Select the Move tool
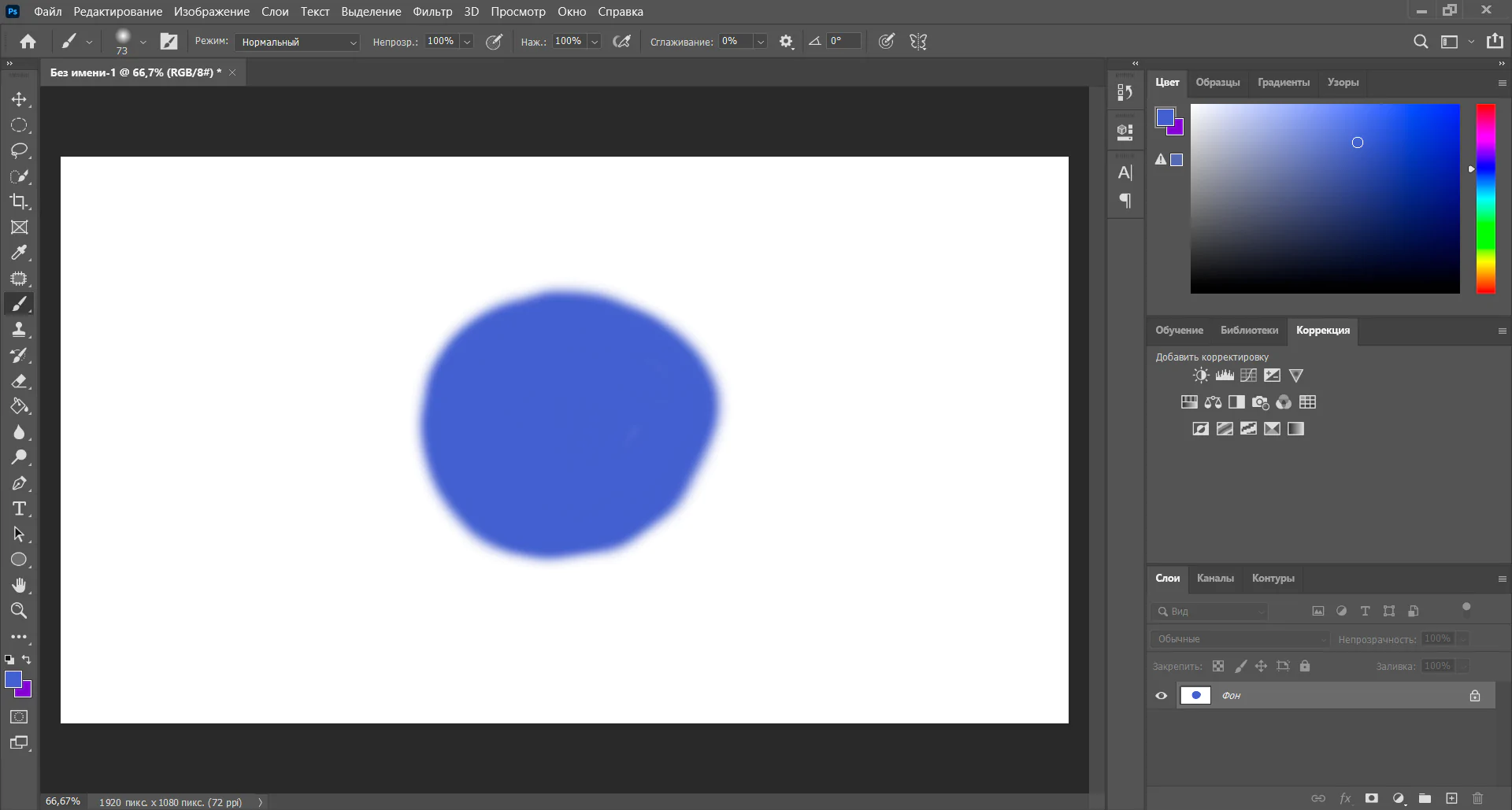The width and height of the screenshot is (1512, 810). [x=19, y=100]
